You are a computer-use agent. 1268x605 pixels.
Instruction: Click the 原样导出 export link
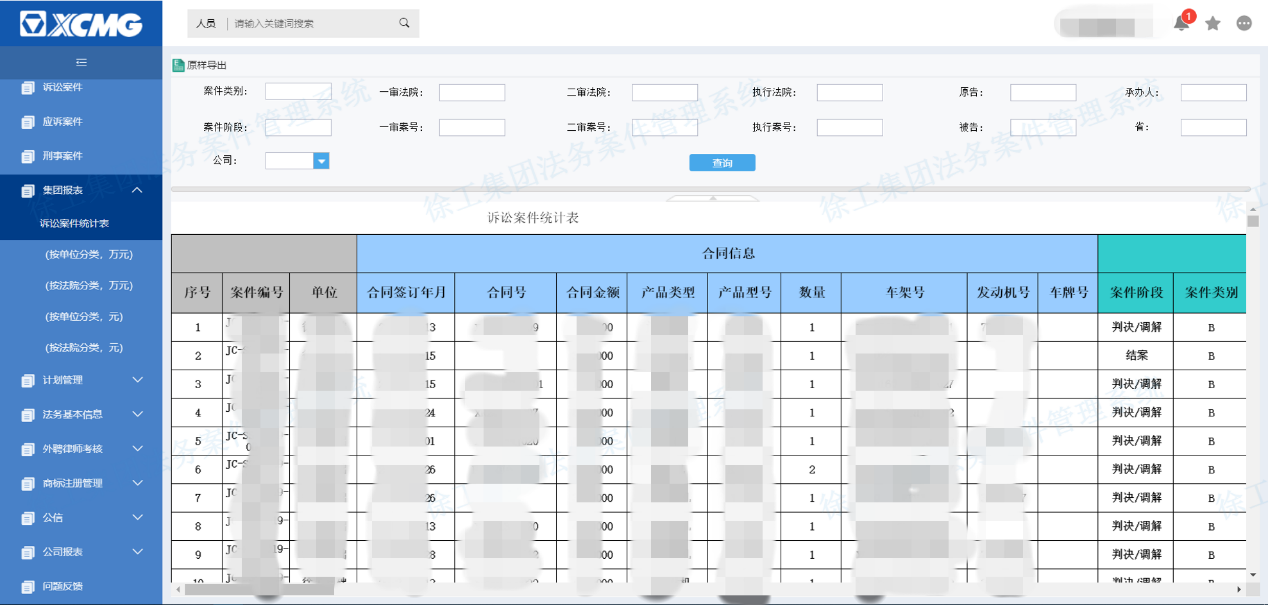pos(206,65)
